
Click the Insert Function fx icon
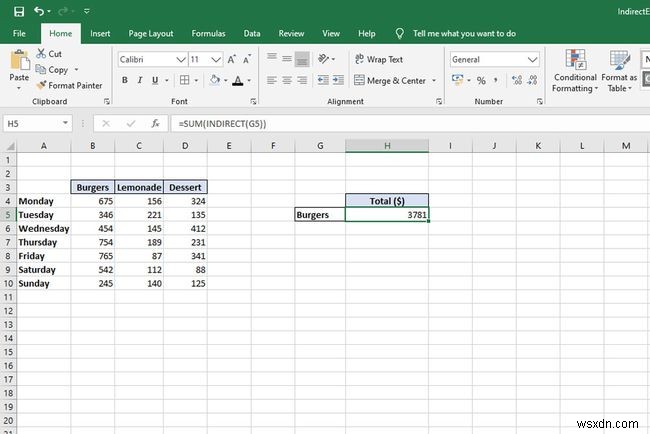[155, 124]
